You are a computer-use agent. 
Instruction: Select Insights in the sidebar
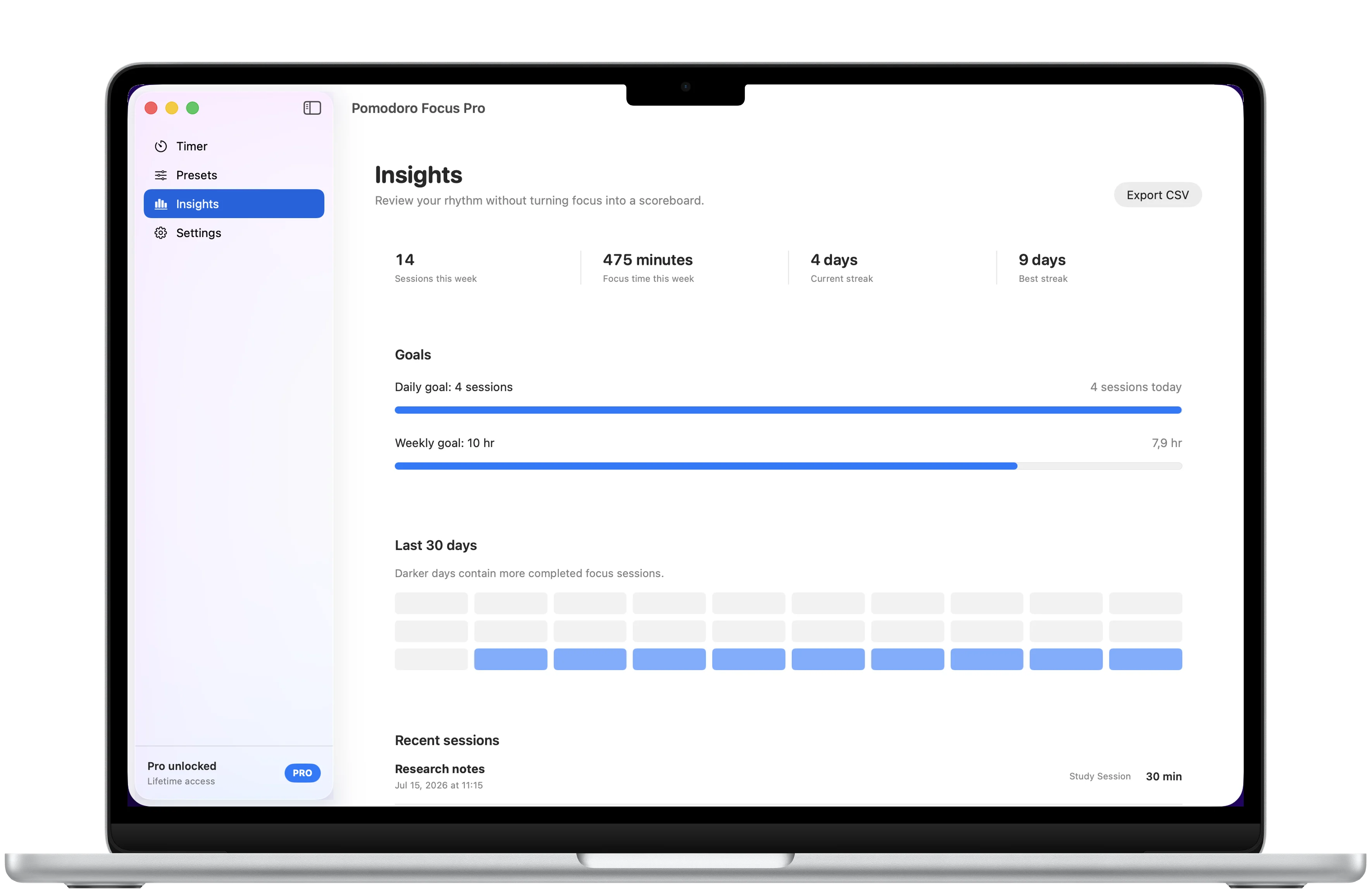[x=234, y=203]
